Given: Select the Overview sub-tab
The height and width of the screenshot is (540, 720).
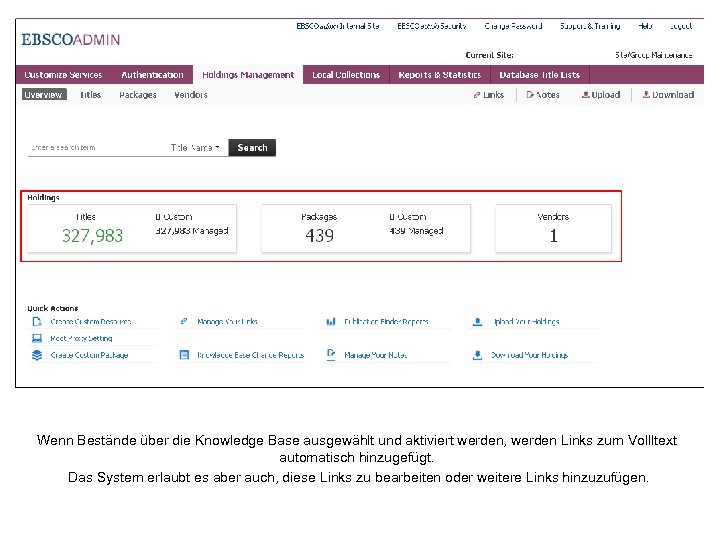Looking at the screenshot, I should [x=44, y=95].
